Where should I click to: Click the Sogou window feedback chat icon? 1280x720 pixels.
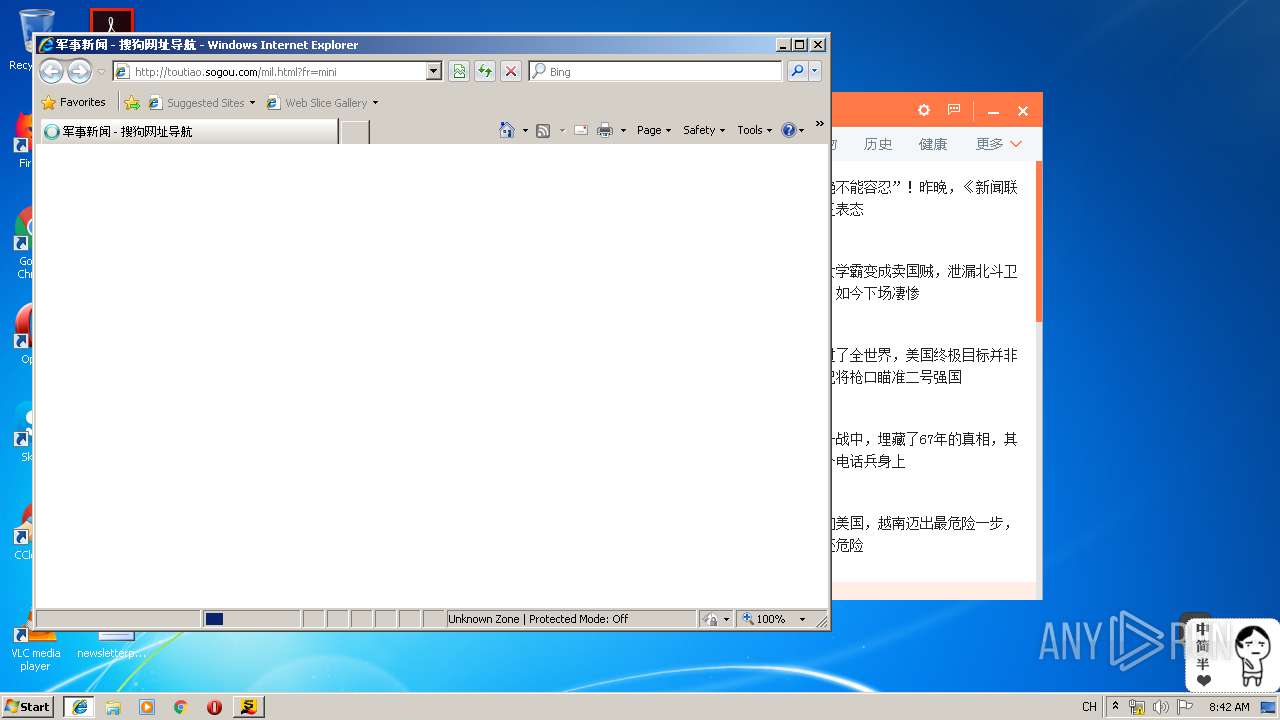pos(954,110)
